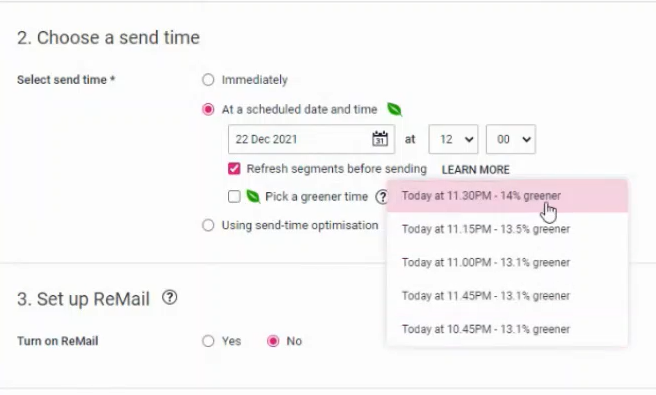Enable the Pick a greener time checkbox
This screenshot has width=656, height=395.
click(x=234, y=196)
